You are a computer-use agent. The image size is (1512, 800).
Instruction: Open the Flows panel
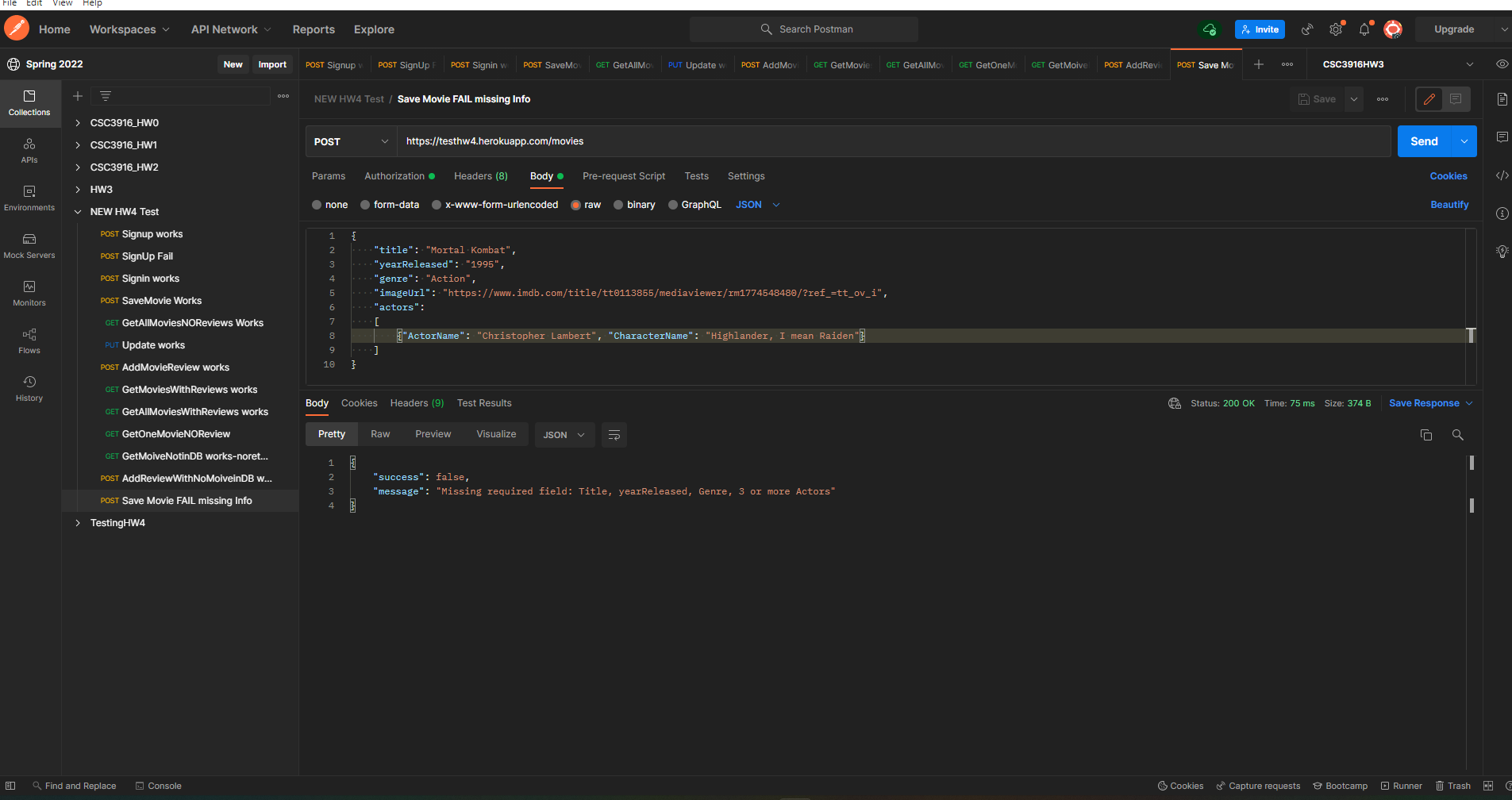pos(29,340)
